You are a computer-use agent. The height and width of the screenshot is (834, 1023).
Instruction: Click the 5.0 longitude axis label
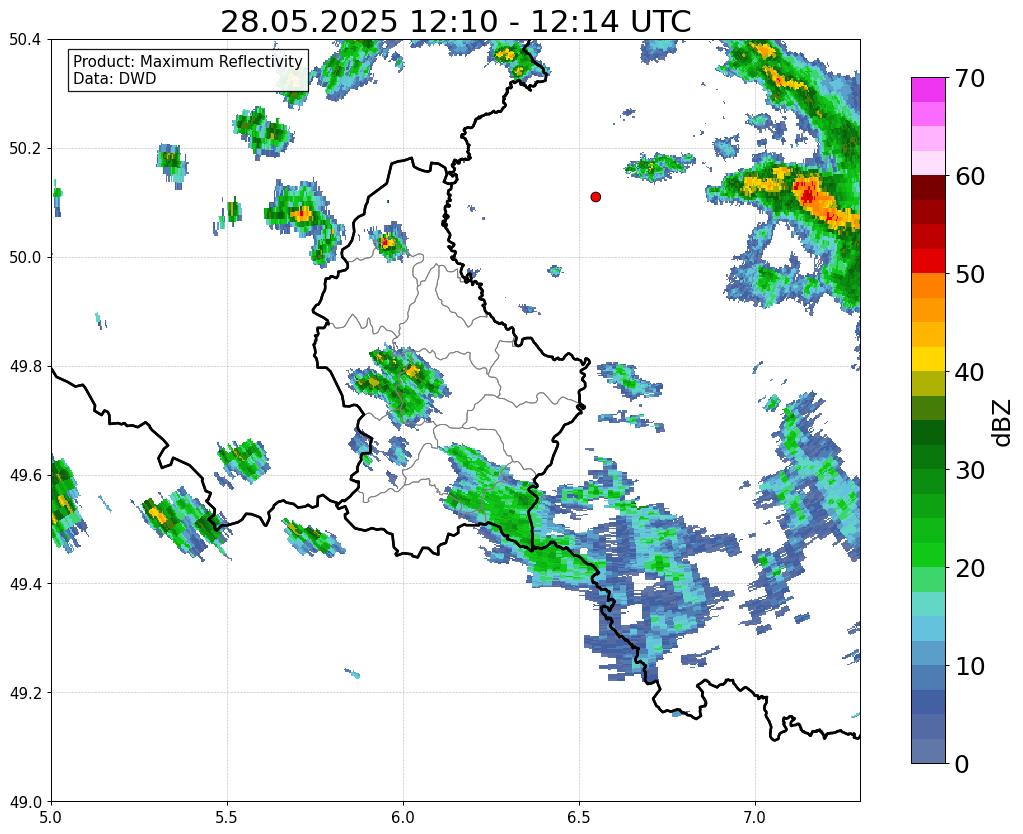click(51, 817)
